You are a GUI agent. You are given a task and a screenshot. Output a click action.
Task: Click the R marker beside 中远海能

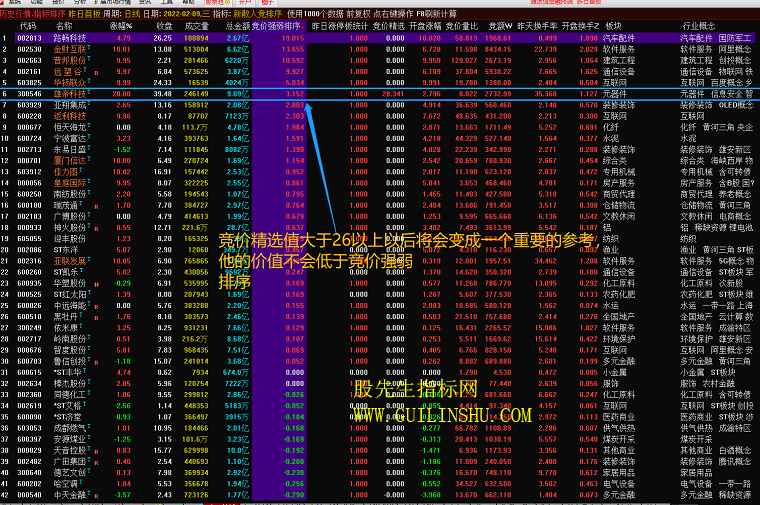click(x=96, y=307)
